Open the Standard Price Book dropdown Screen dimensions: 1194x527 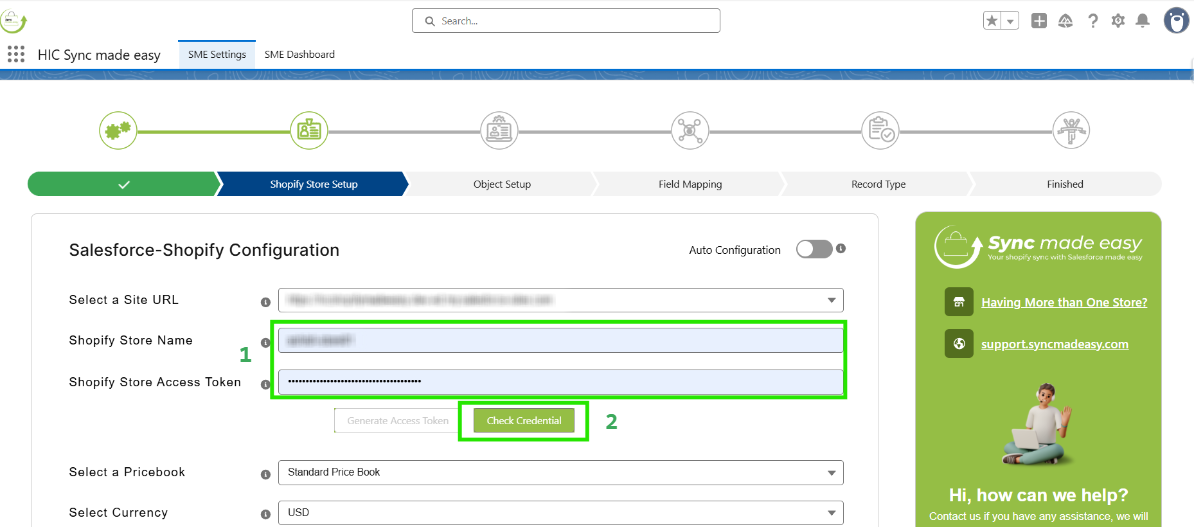560,472
